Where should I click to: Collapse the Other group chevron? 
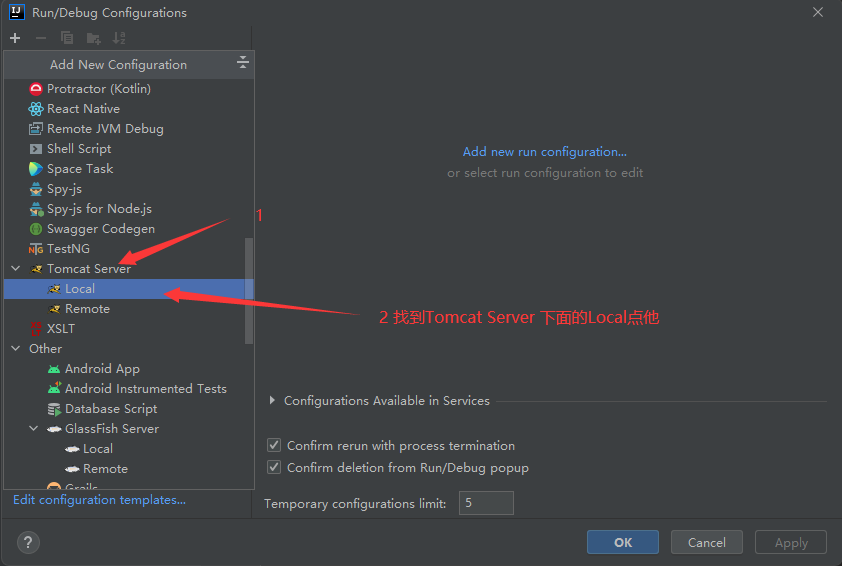(x=16, y=349)
